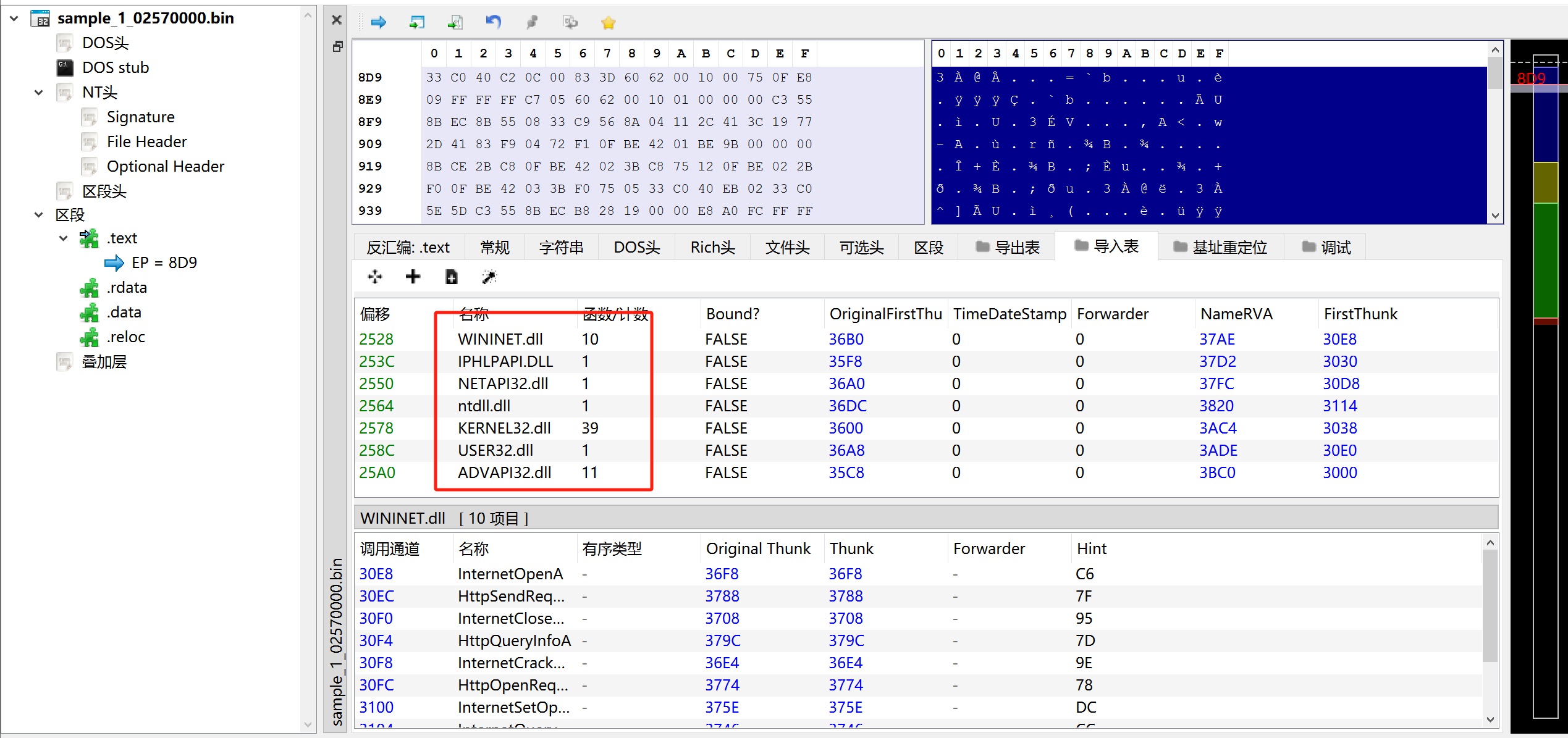Click the .rdata section puzzle icon

[90, 288]
